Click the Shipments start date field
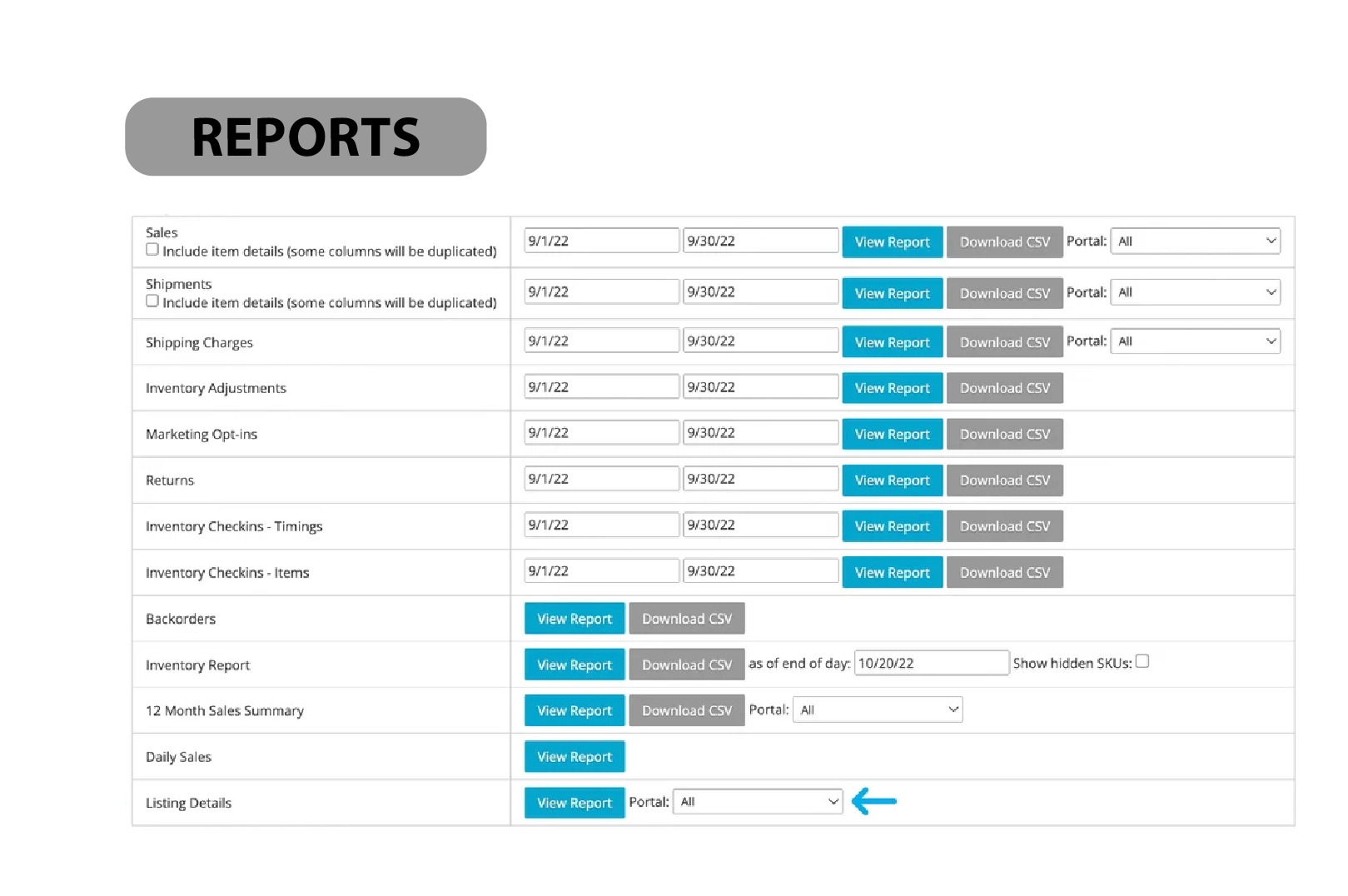 [x=602, y=292]
